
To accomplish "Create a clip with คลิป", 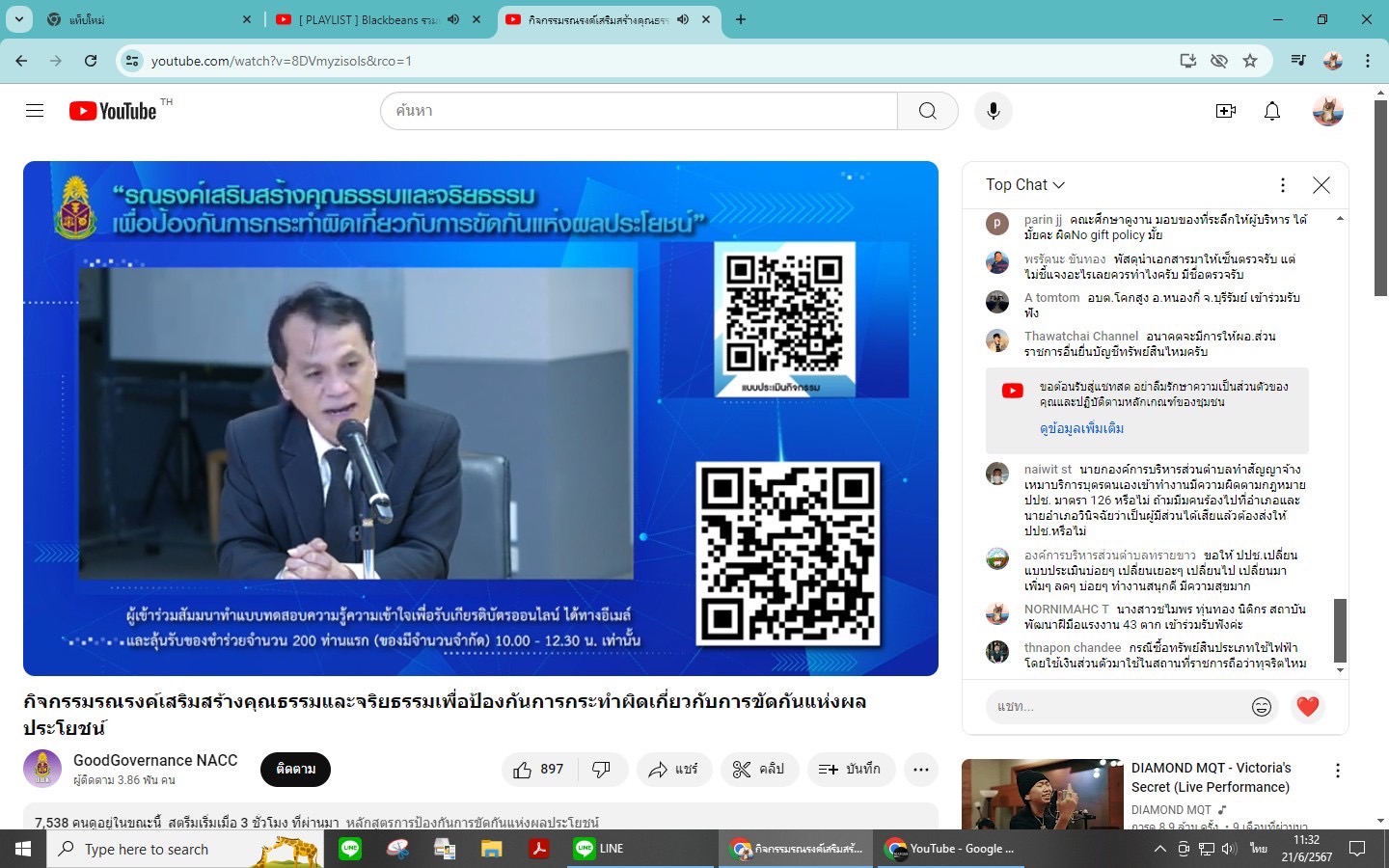I will click(x=759, y=769).
